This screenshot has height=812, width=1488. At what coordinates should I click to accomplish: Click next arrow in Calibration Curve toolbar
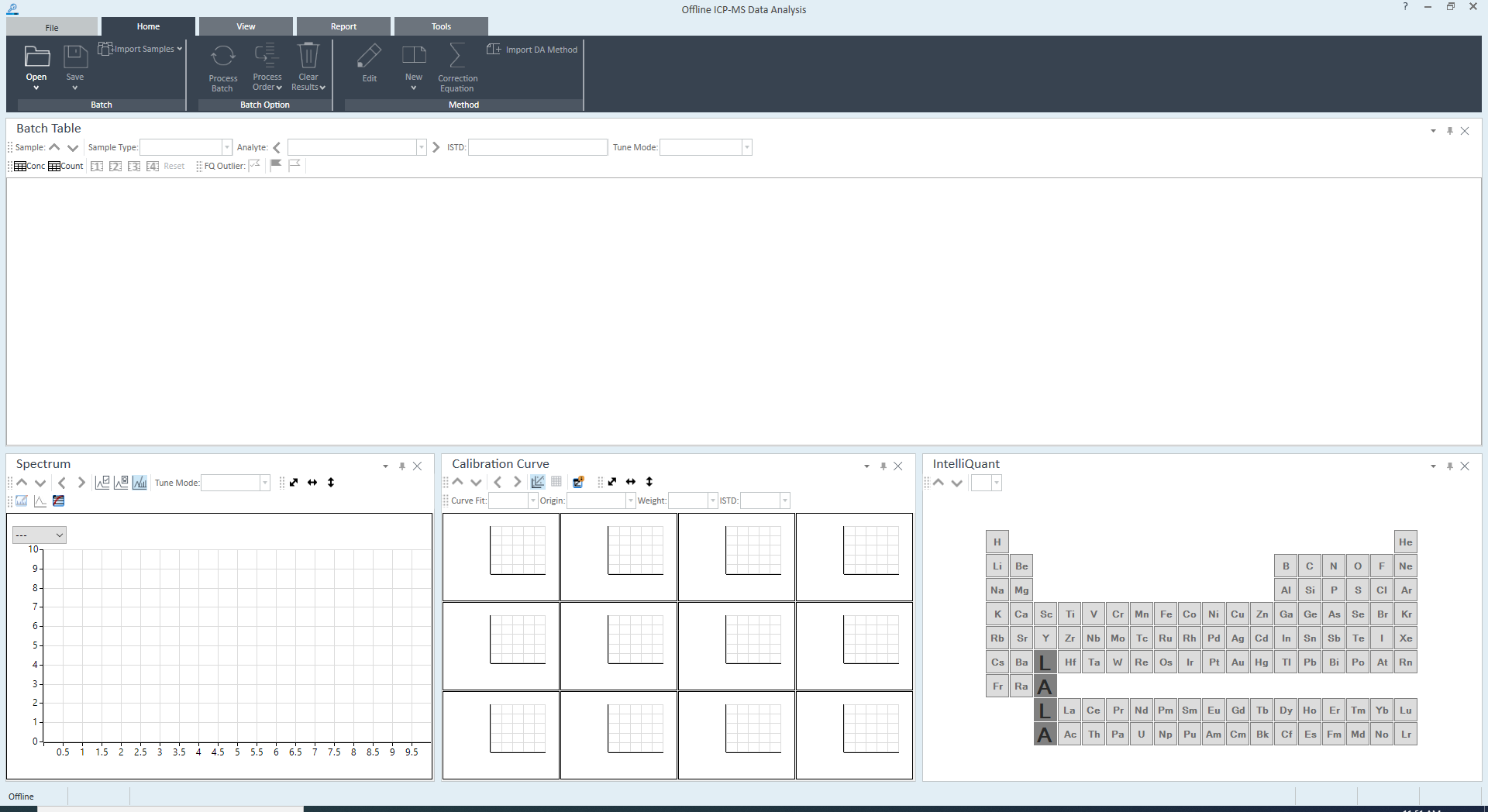[517, 482]
